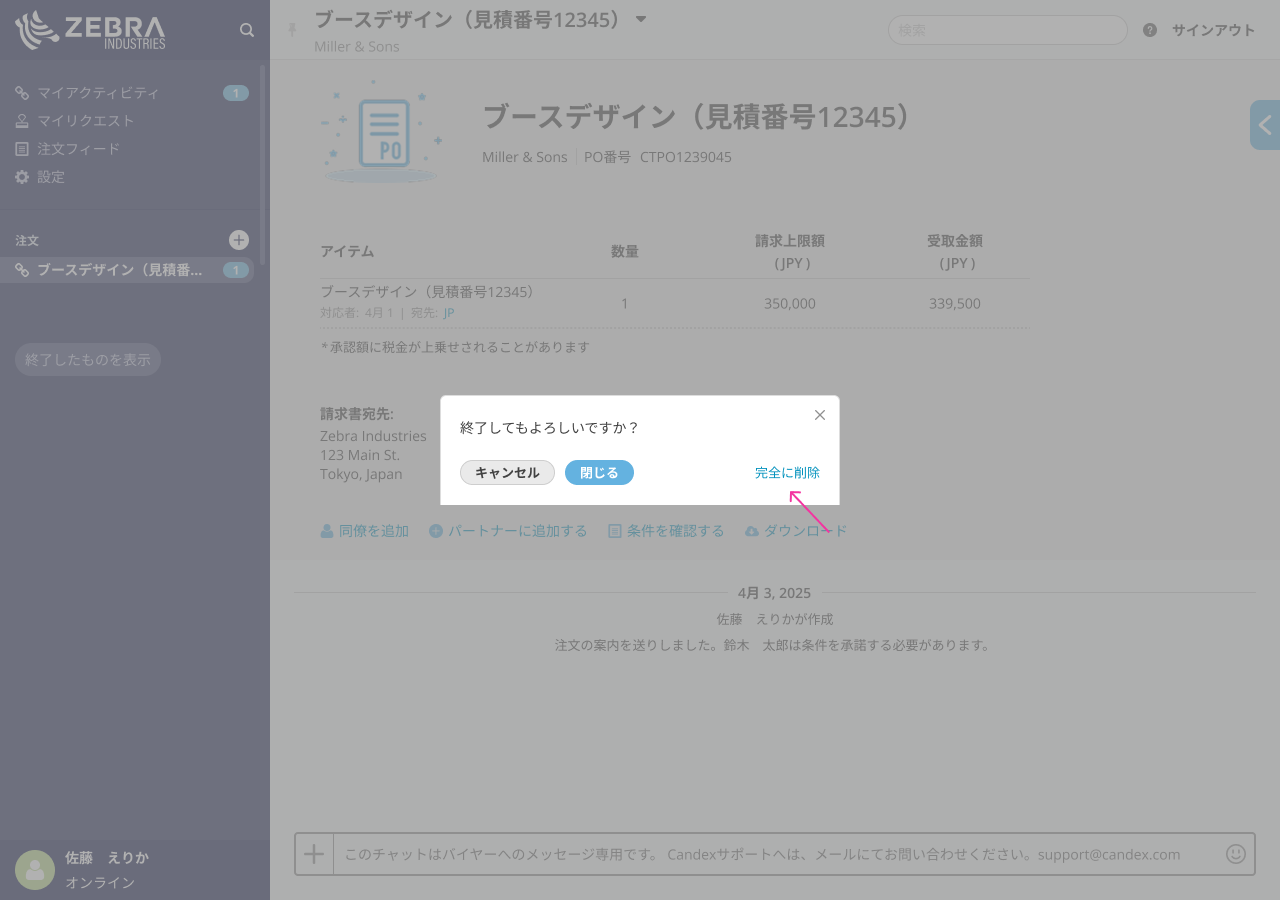Toggle 終了したものを表示 in the sidebar
Viewport: 1280px width, 900px height.
click(x=88, y=359)
